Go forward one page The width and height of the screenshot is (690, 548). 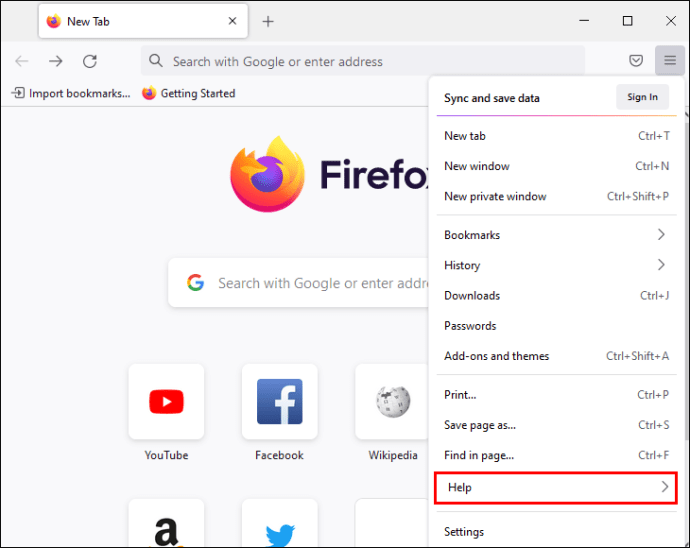point(55,61)
